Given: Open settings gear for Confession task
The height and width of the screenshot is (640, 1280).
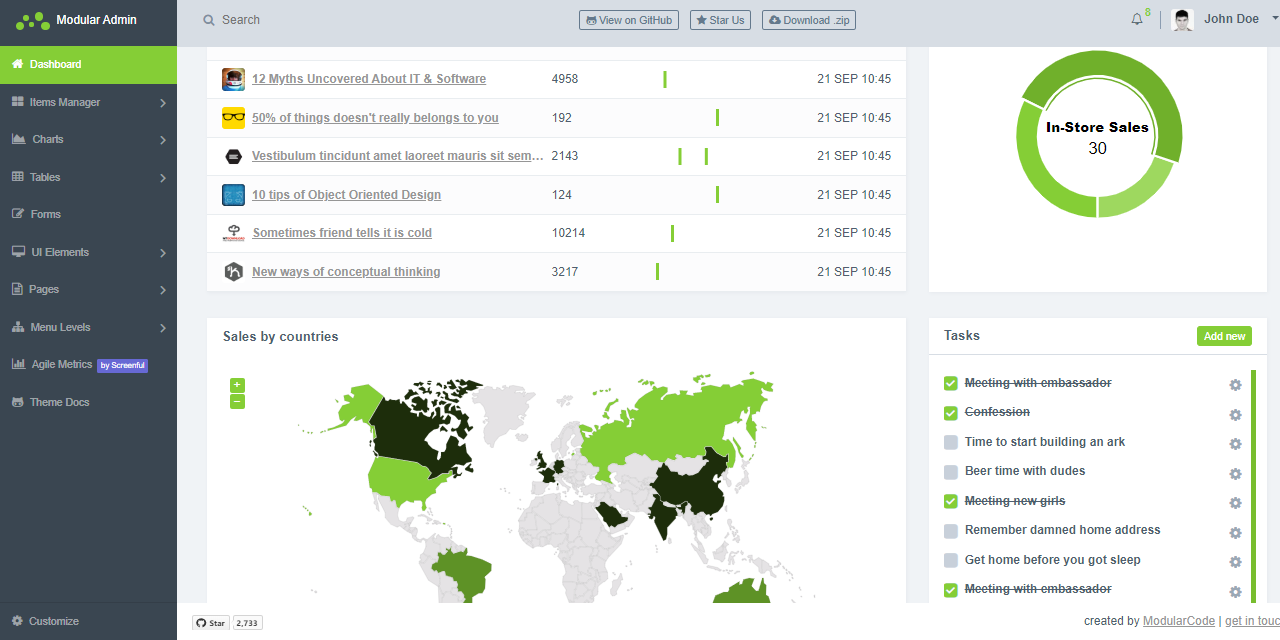Looking at the screenshot, I should (x=1235, y=415).
